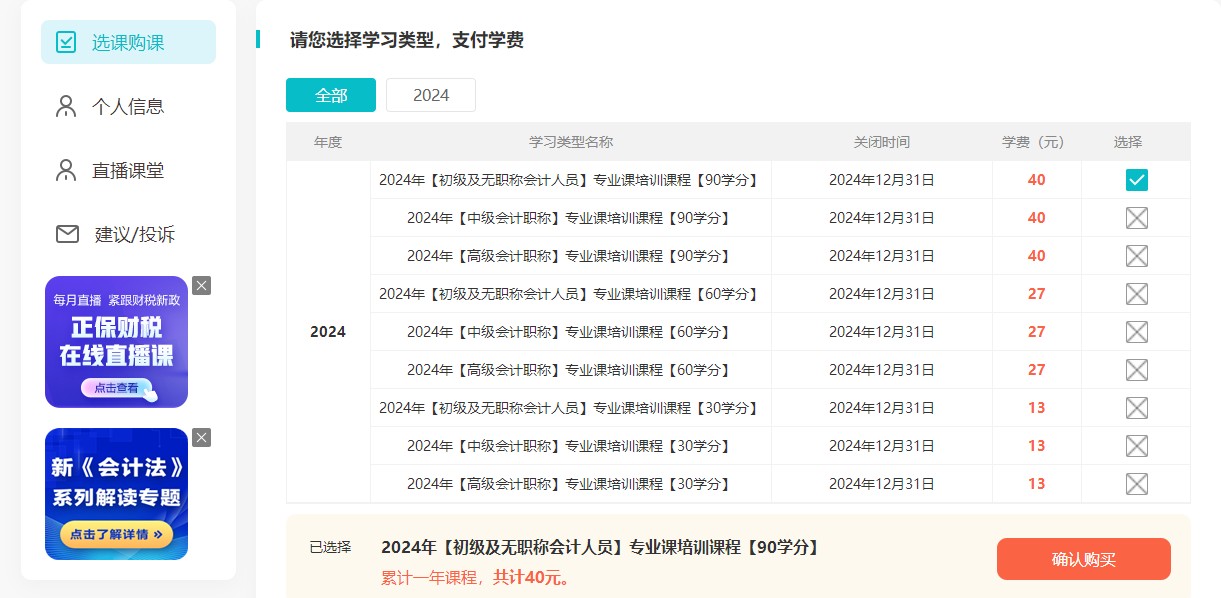
Task: Open 点击查看 in the live course ad
Action: (x=117, y=388)
